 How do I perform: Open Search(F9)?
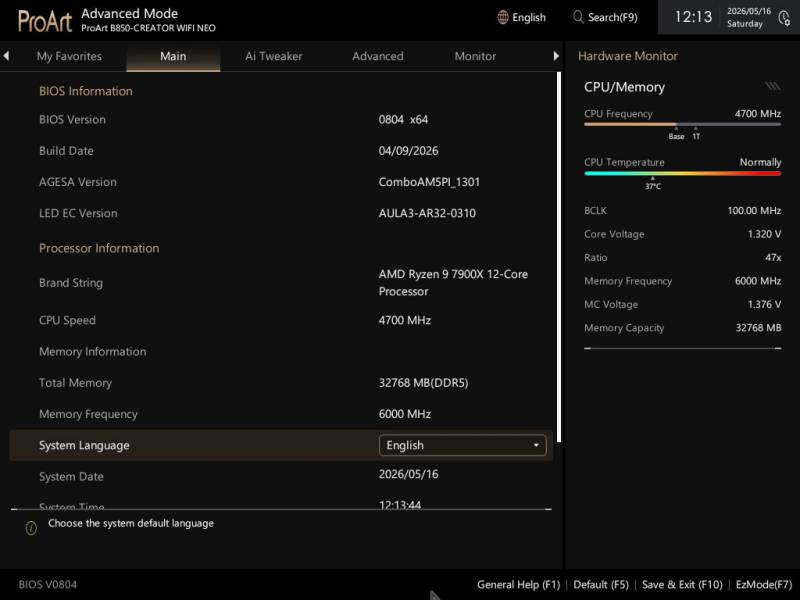pyautogui.click(x=605, y=17)
